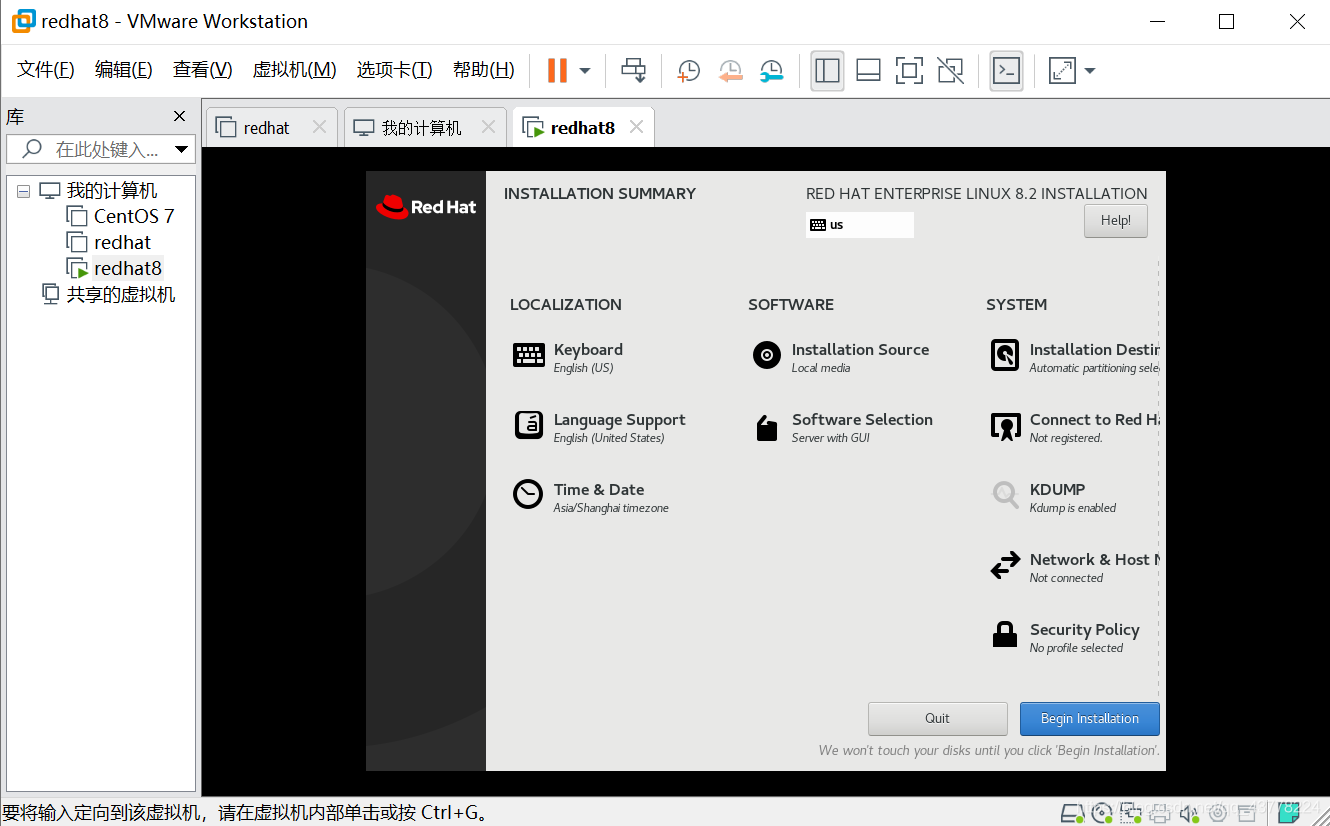Close the redhat8 tab
Image resolution: width=1330 pixels, height=826 pixels.
click(x=636, y=127)
